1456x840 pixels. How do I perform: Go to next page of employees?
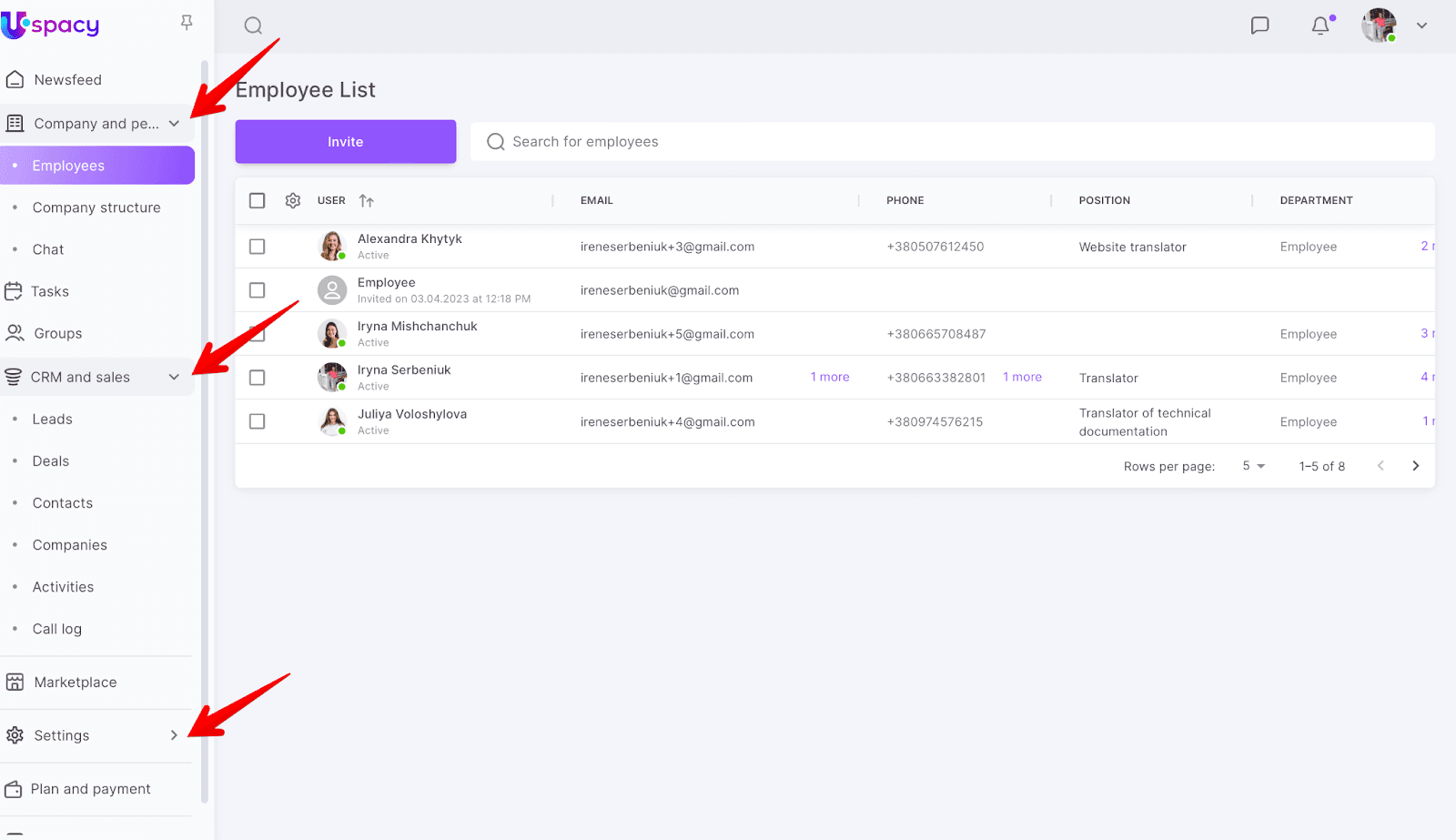tap(1415, 466)
